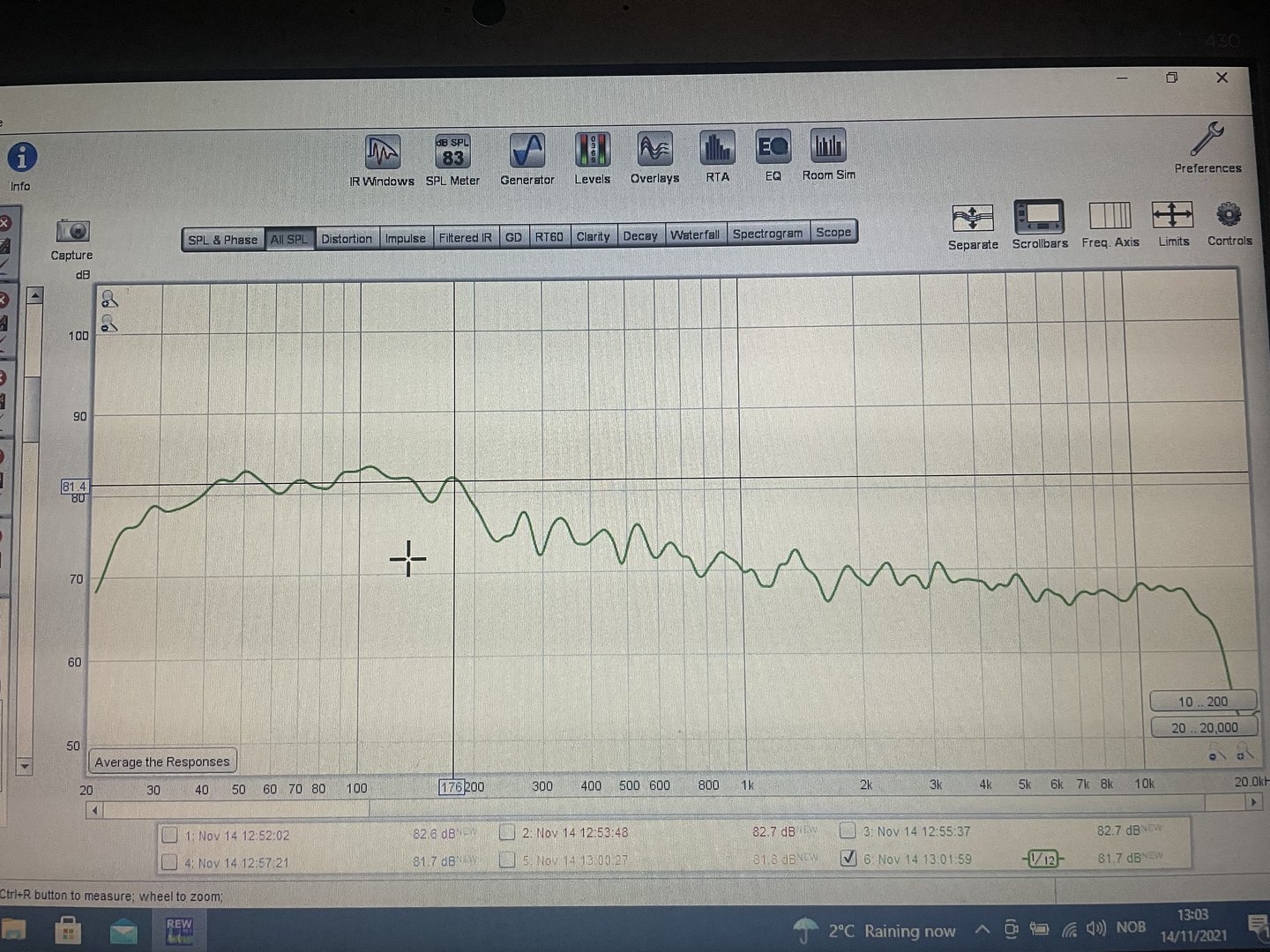Open the Distortion tab
This screenshot has width=1270, height=952.
347,238
